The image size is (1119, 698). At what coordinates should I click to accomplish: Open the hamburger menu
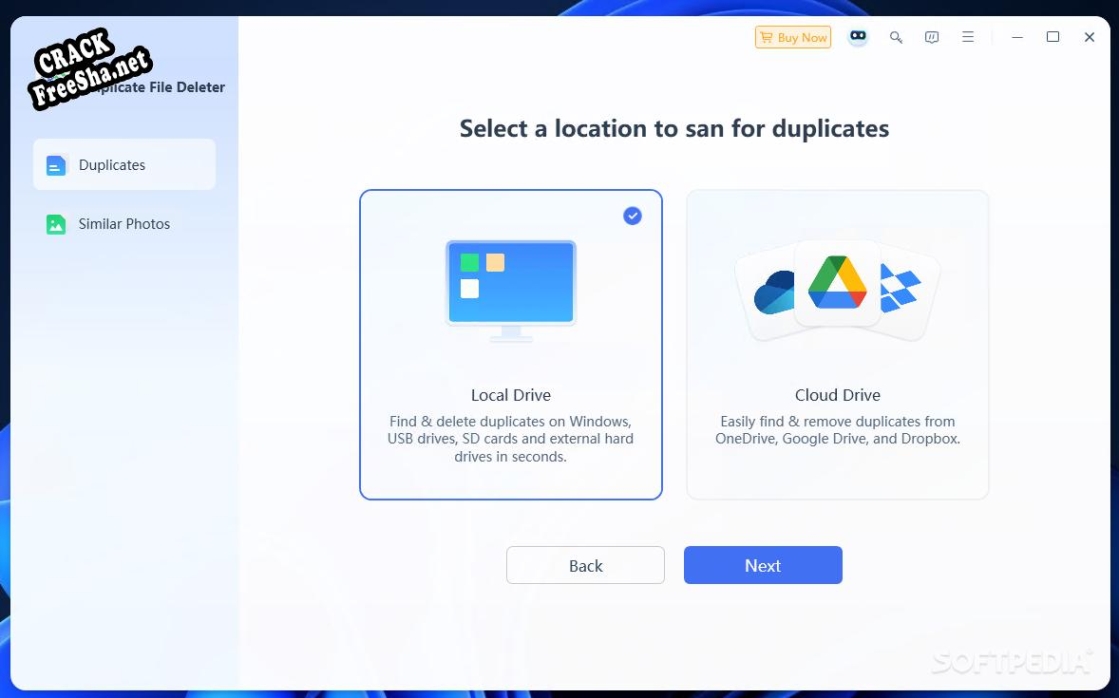click(967, 37)
